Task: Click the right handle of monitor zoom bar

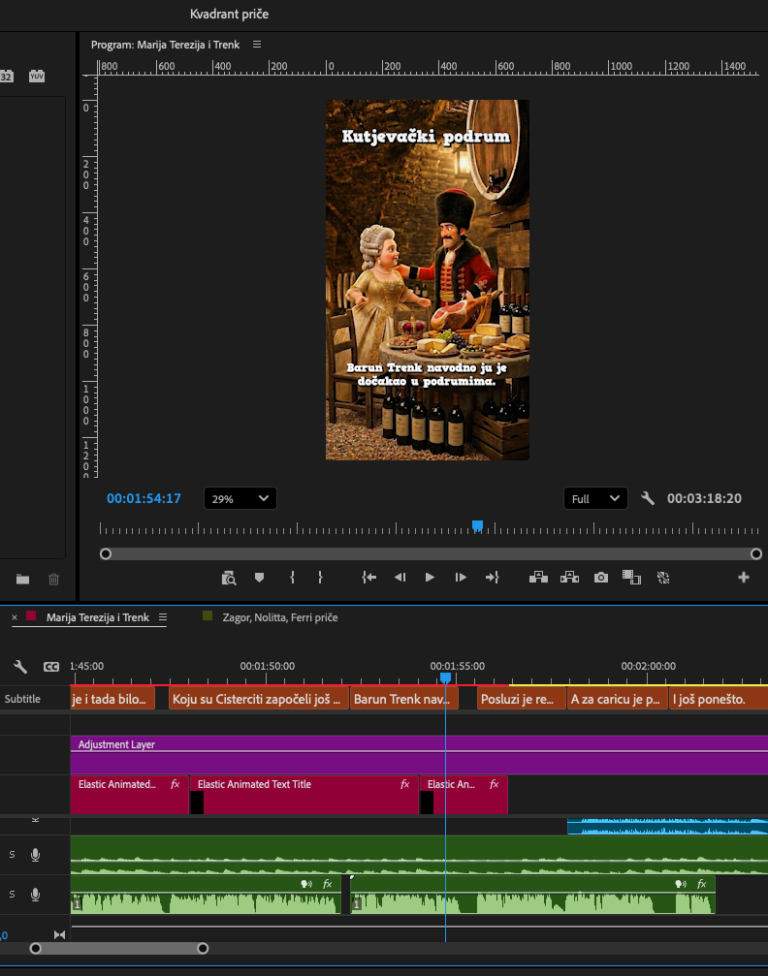Action: [x=756, y=554]
